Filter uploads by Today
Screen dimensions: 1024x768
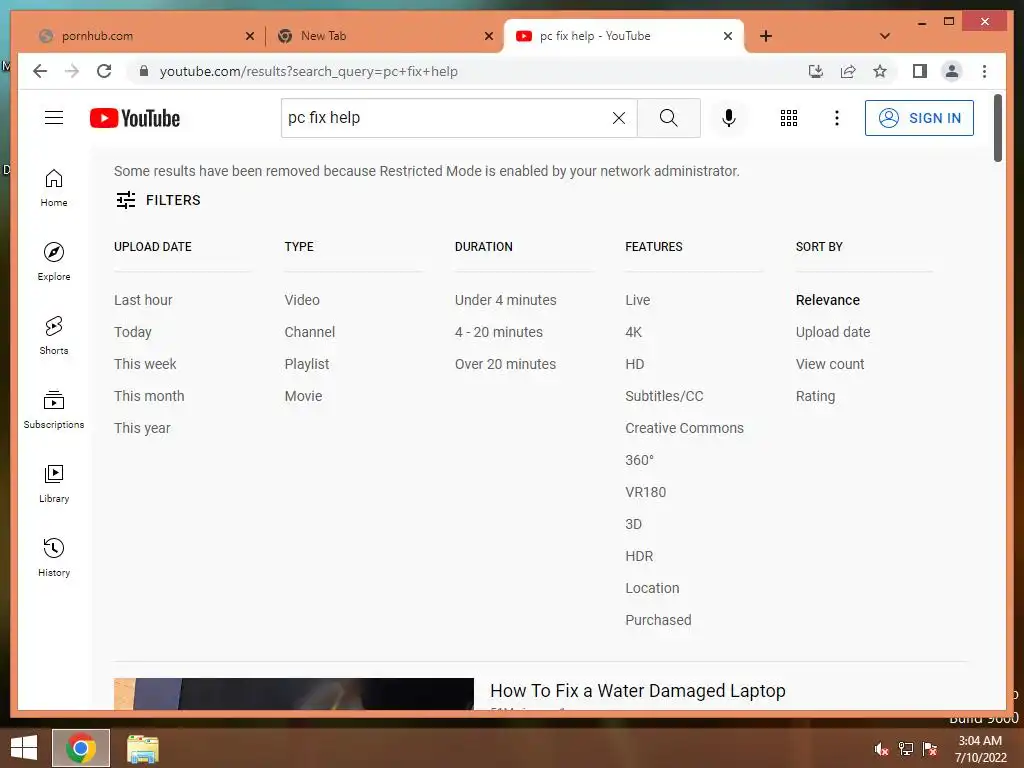(x=133, y=332)
